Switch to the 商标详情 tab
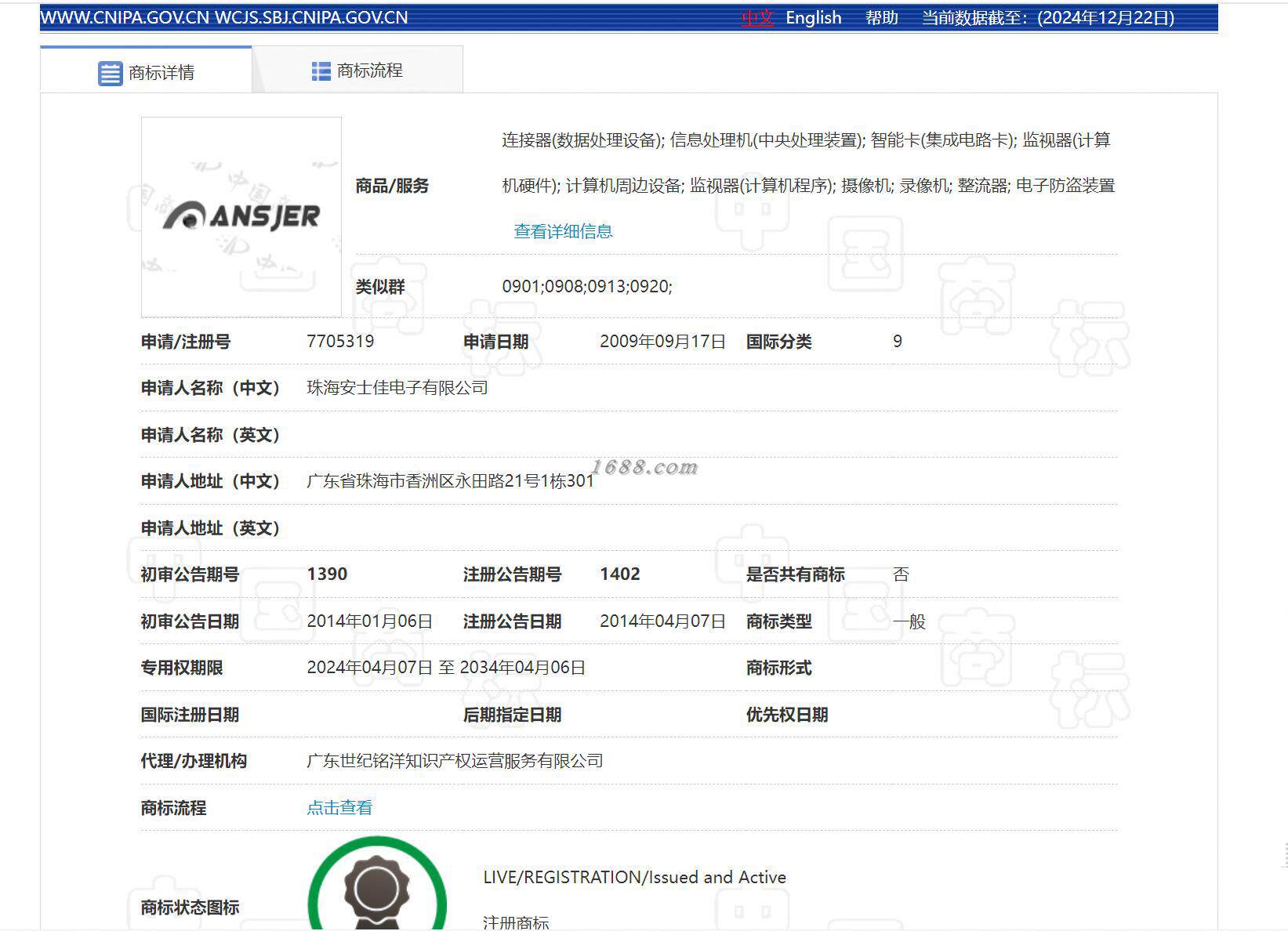Viewport: 1288px width, 931px height. tap(146, 71)
